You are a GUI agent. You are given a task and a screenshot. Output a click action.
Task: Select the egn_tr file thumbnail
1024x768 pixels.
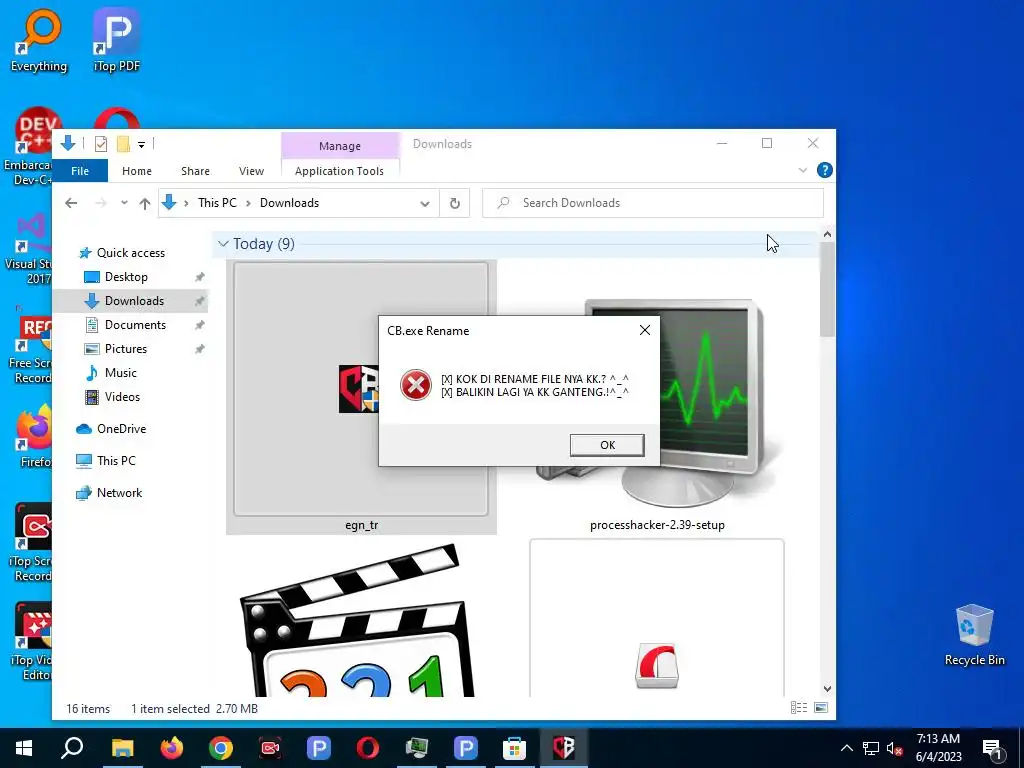(361, 397)
